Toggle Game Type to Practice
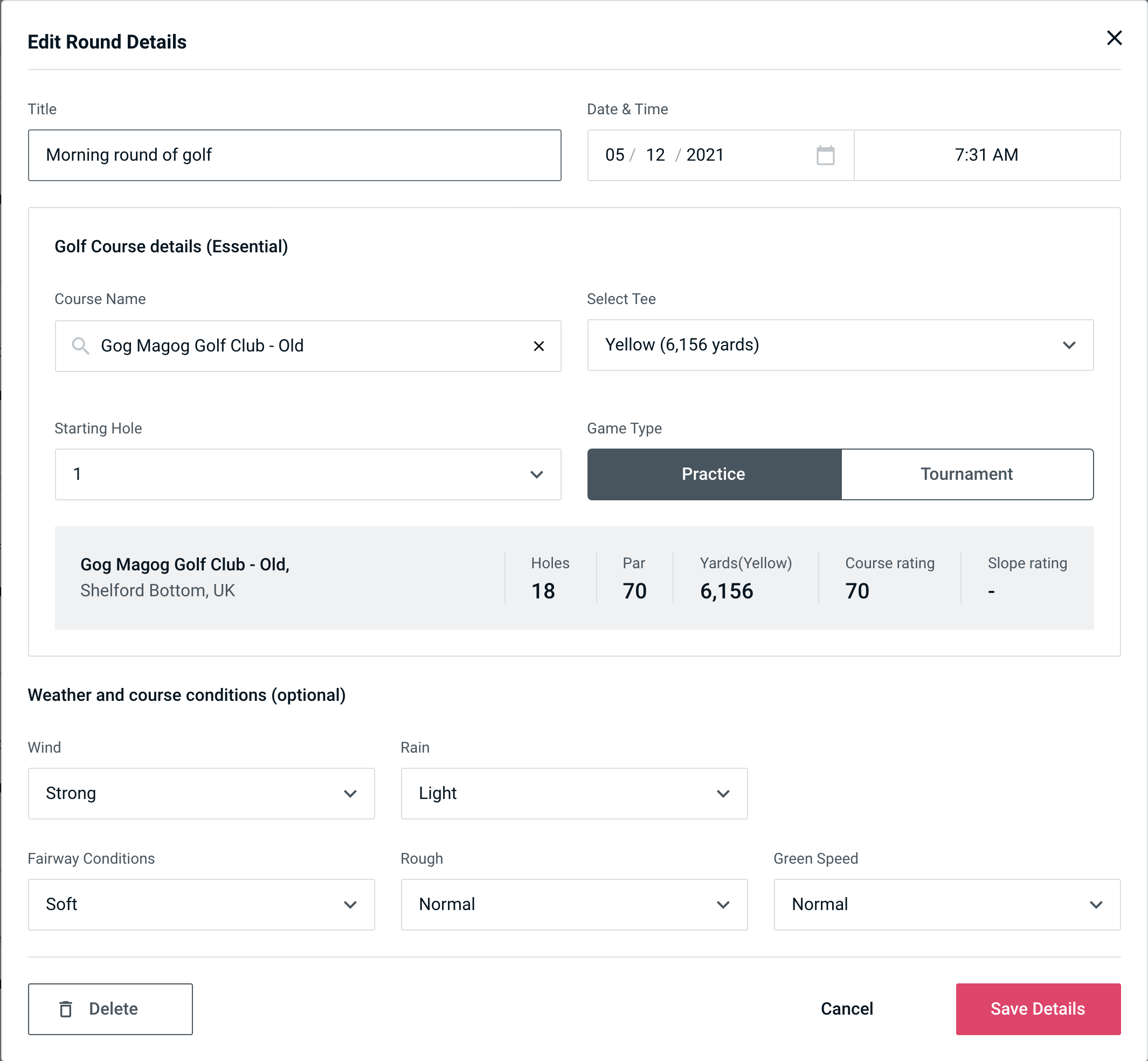The image size is (1148, 1061). tap(714, 474)
